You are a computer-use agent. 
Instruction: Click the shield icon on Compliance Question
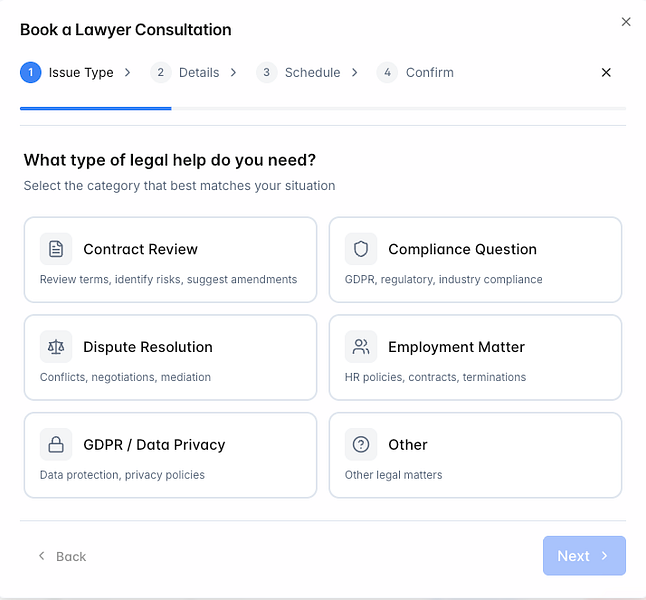(361, 249)
